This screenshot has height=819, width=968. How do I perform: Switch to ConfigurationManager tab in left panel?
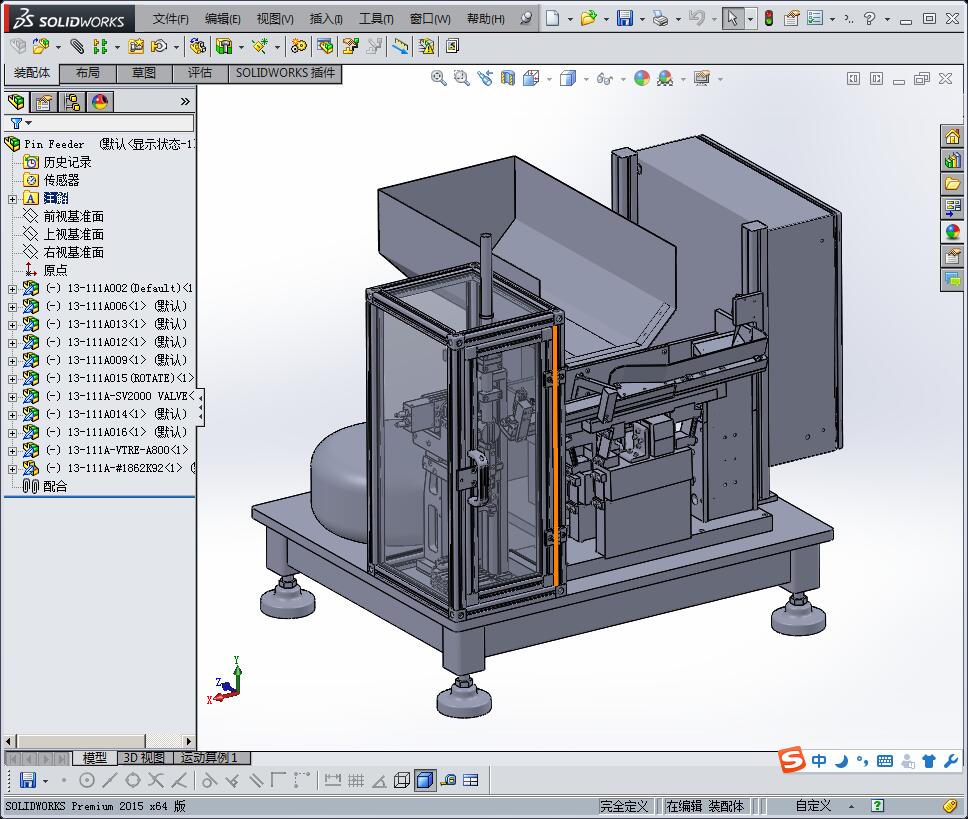click(72, 101)
